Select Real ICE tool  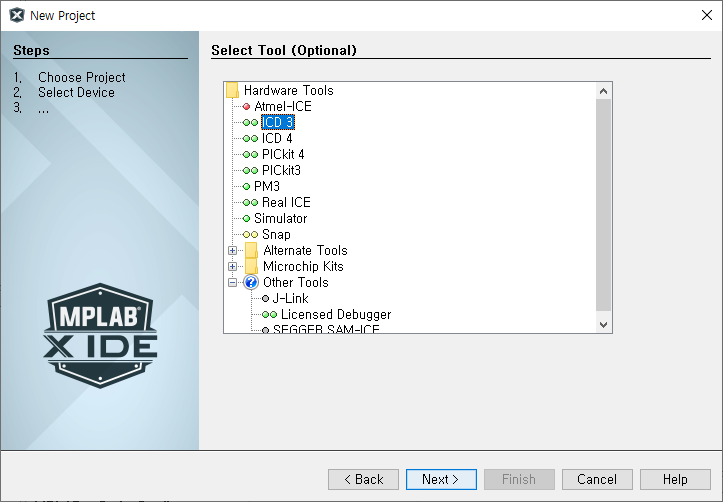[286, 202]
